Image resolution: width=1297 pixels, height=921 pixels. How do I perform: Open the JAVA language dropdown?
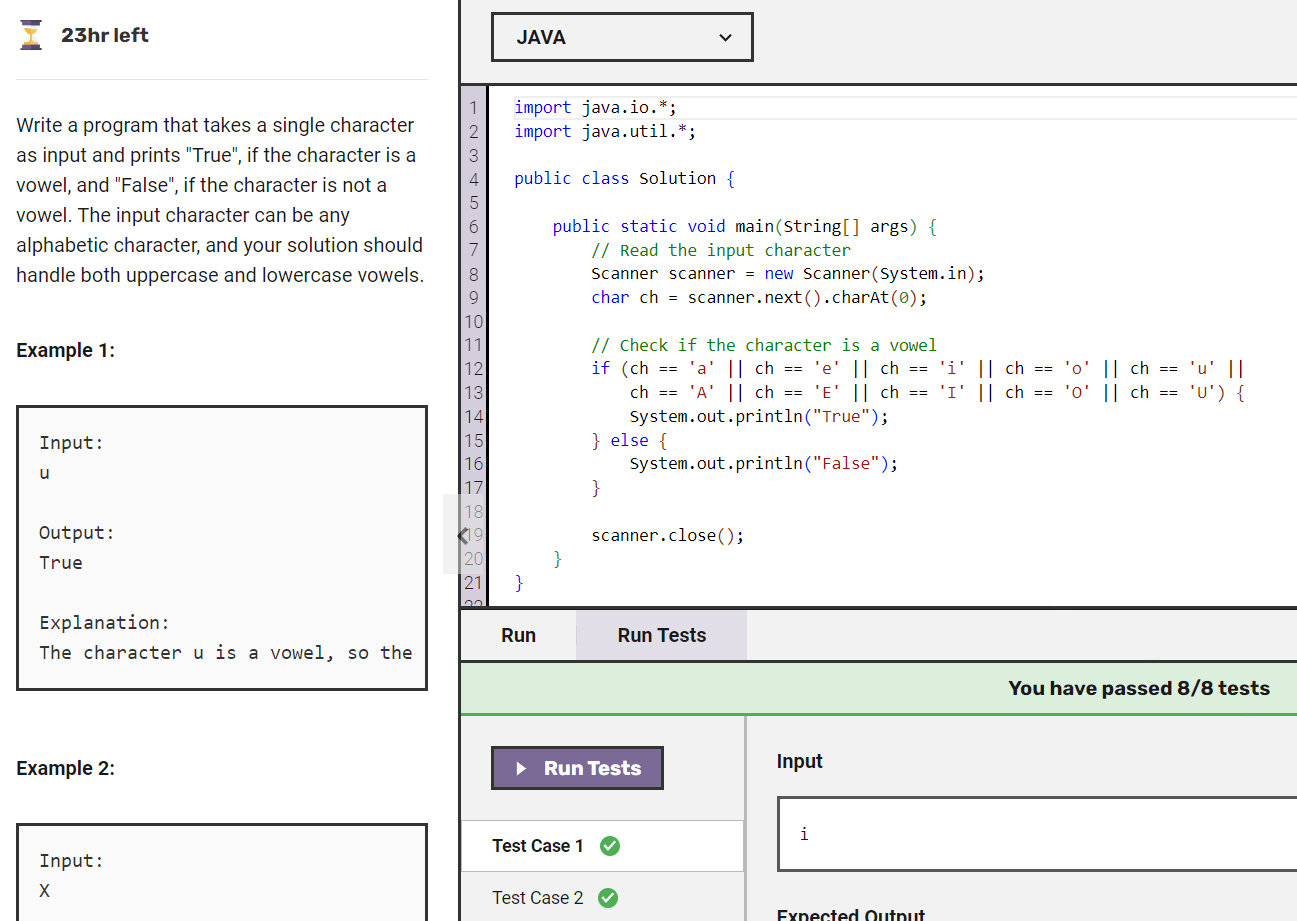(622, 36)
